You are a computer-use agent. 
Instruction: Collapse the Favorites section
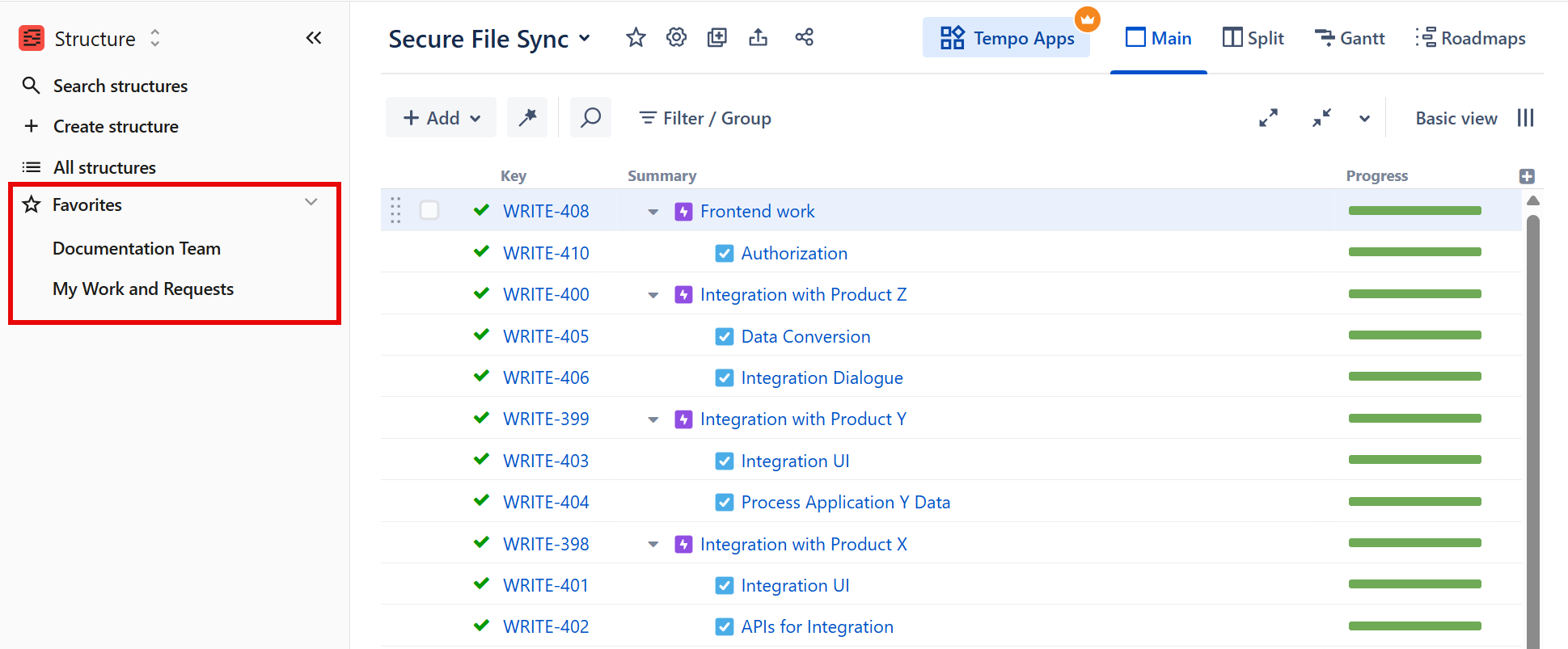click(311, 203)
